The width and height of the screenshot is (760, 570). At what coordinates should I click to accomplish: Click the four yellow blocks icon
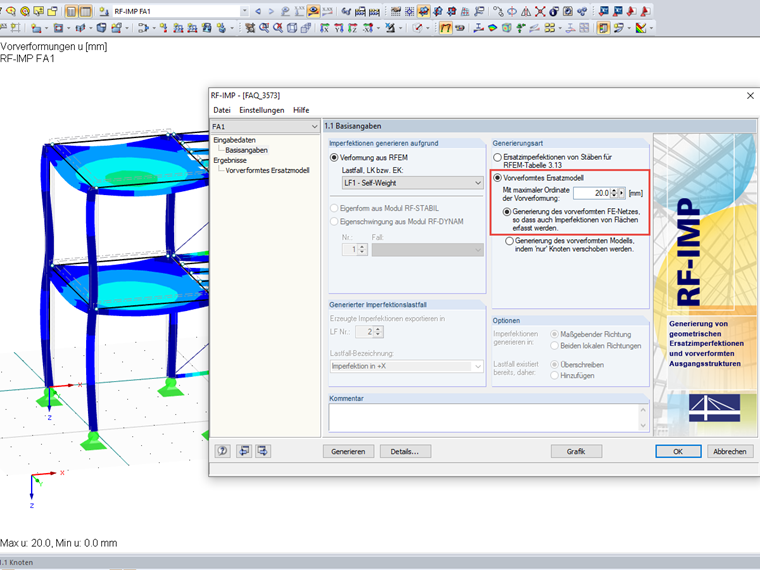550,28
